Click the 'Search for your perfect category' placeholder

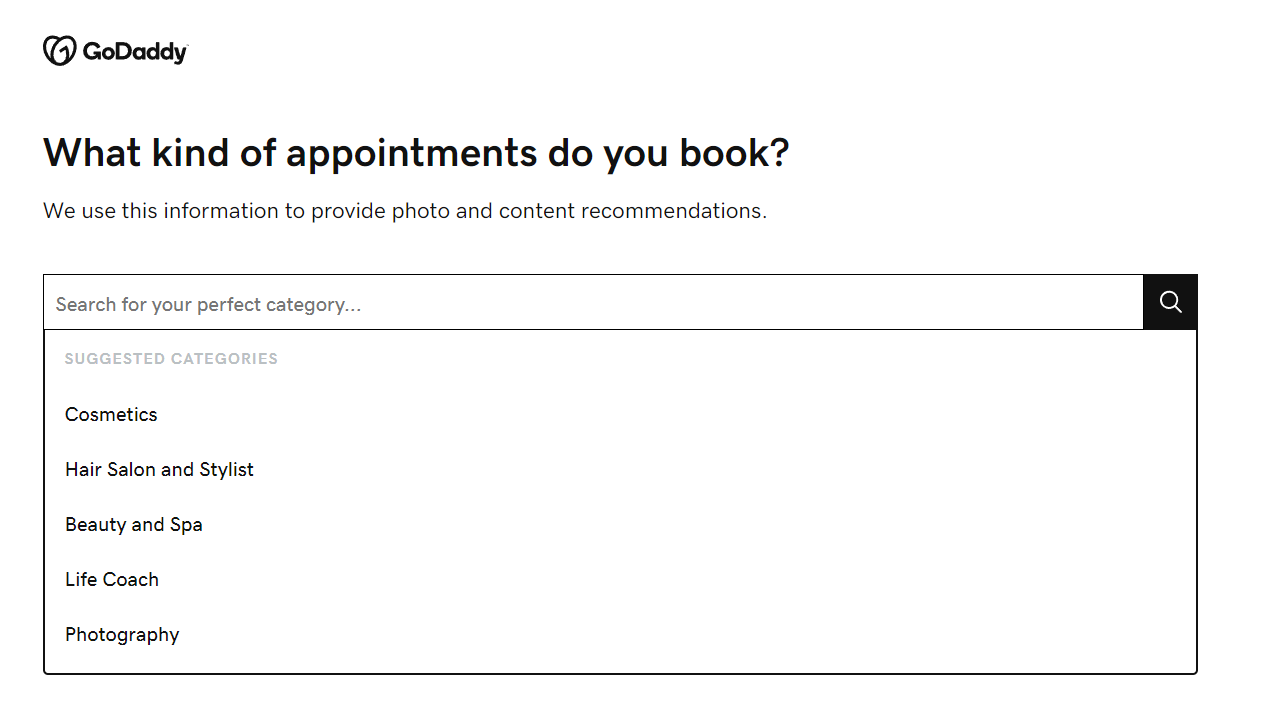click(208, 305)
